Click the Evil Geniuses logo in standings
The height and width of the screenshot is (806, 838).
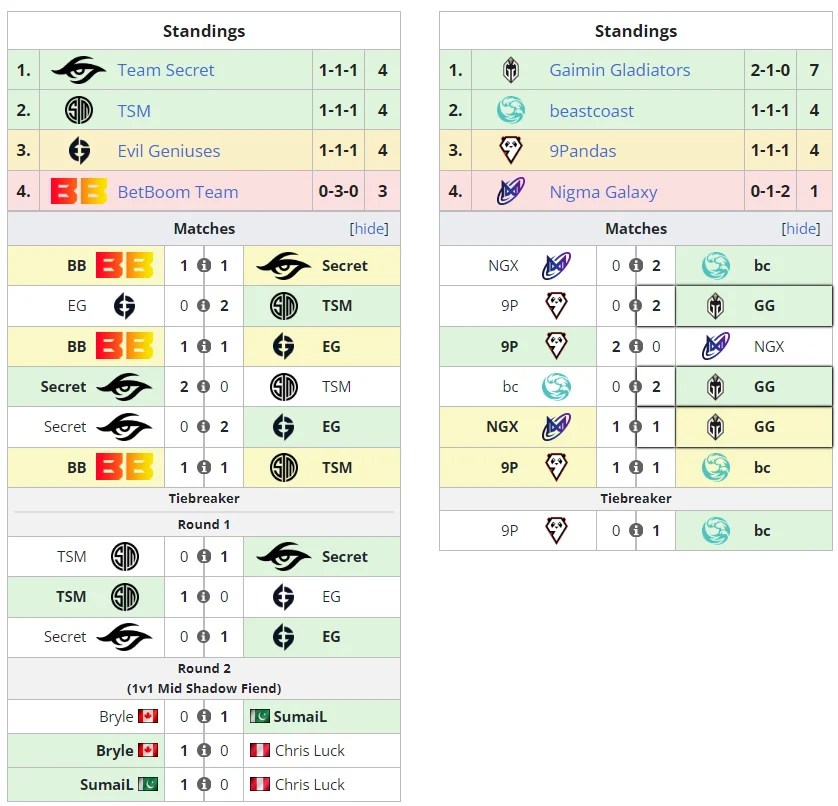[x=80, y=150]
